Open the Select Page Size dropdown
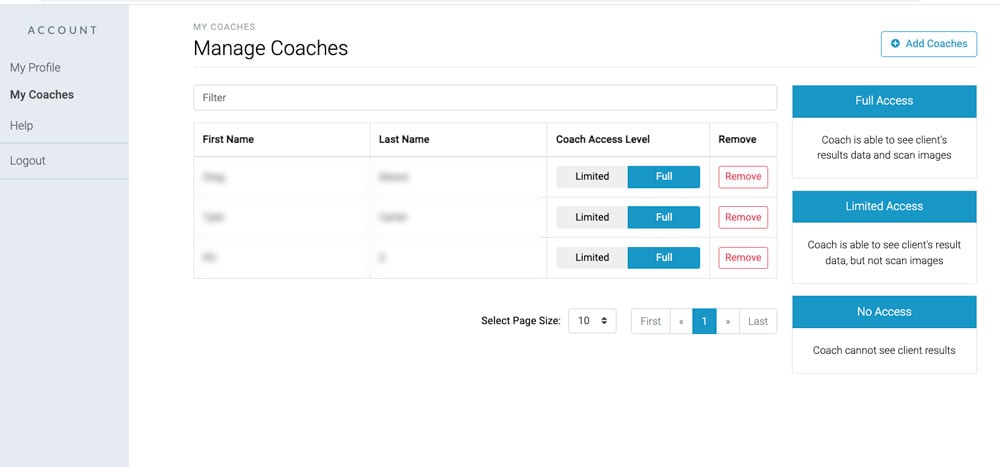The width and height of the screenshot is (1000, 467). [x=592, y=321]
